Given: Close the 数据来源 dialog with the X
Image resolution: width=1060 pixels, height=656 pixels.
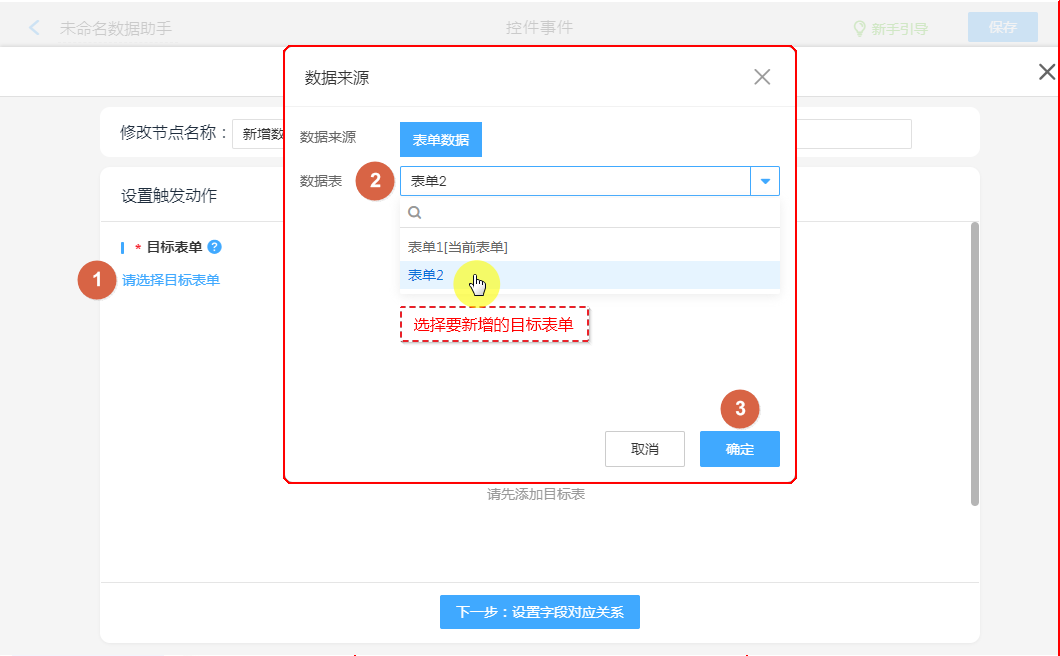Looking at the screenshot, I should pyautogui.click(x=762, y=77).
